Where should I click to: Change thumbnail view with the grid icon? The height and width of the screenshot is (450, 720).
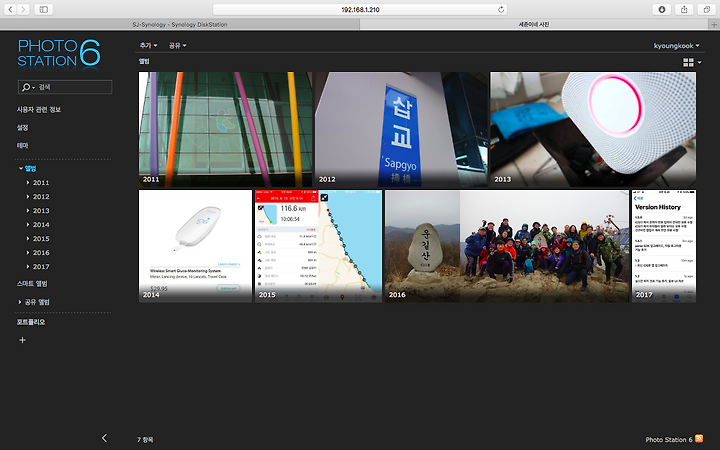688,62
